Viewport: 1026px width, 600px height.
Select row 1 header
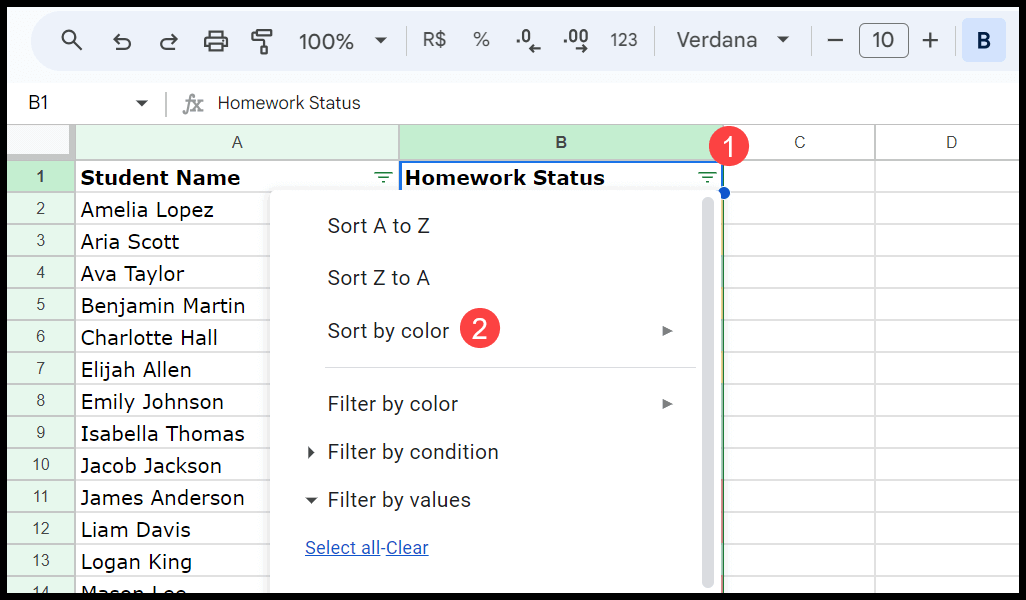click(41, 177)
